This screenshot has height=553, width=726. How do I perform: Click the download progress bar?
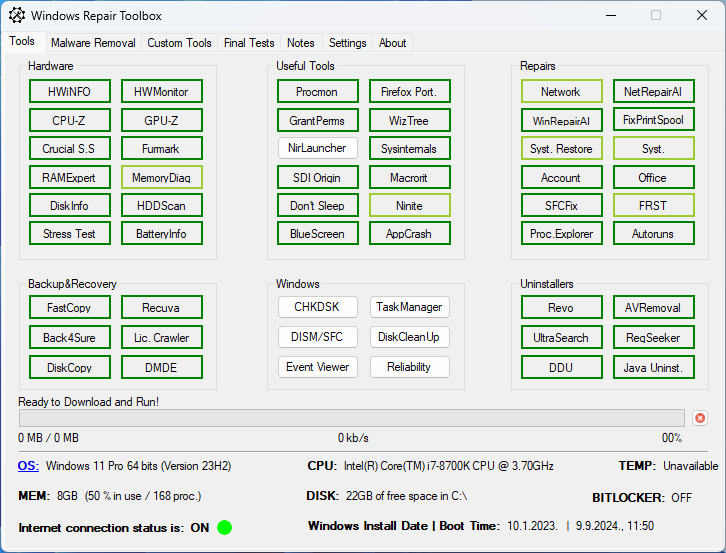351,418
